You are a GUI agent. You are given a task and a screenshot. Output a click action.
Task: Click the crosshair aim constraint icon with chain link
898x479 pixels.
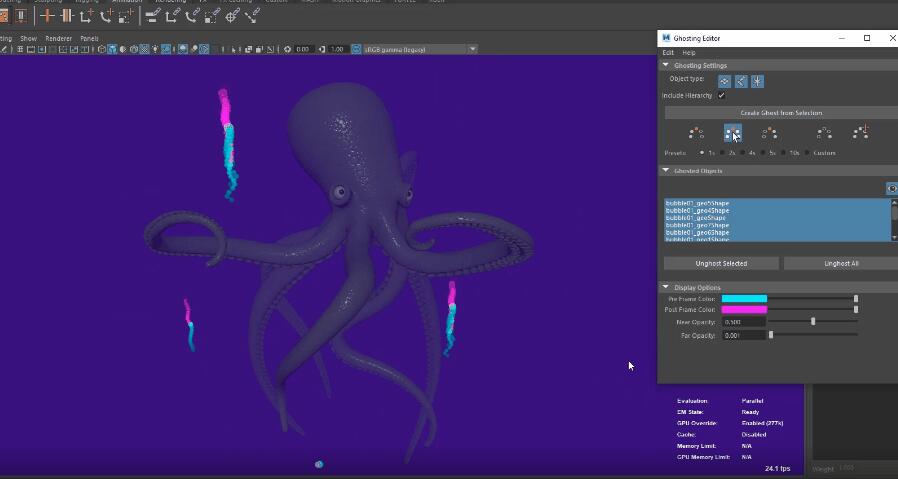232,16
